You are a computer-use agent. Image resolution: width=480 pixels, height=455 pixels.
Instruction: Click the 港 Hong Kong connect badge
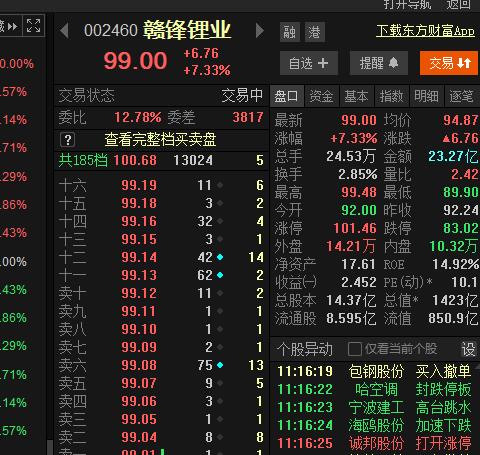tap(314, 32)
